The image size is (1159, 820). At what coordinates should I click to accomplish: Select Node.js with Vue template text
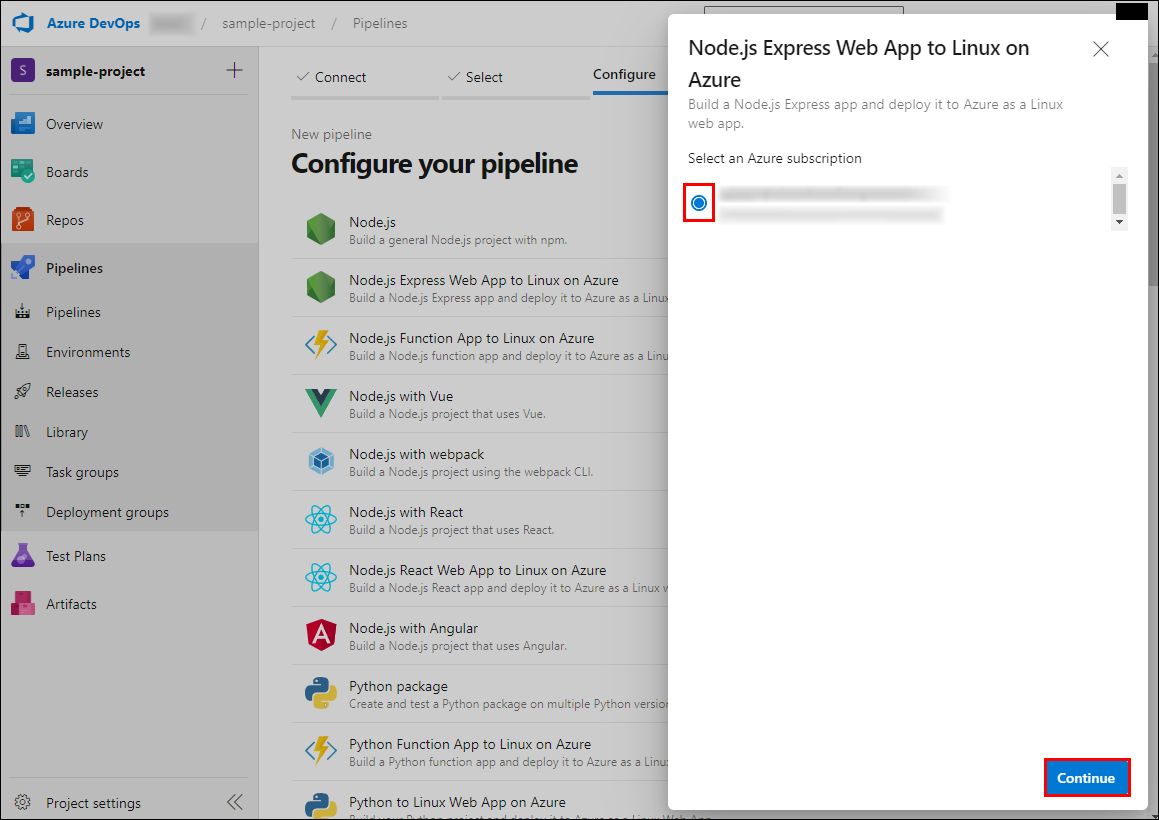(401, 396)
